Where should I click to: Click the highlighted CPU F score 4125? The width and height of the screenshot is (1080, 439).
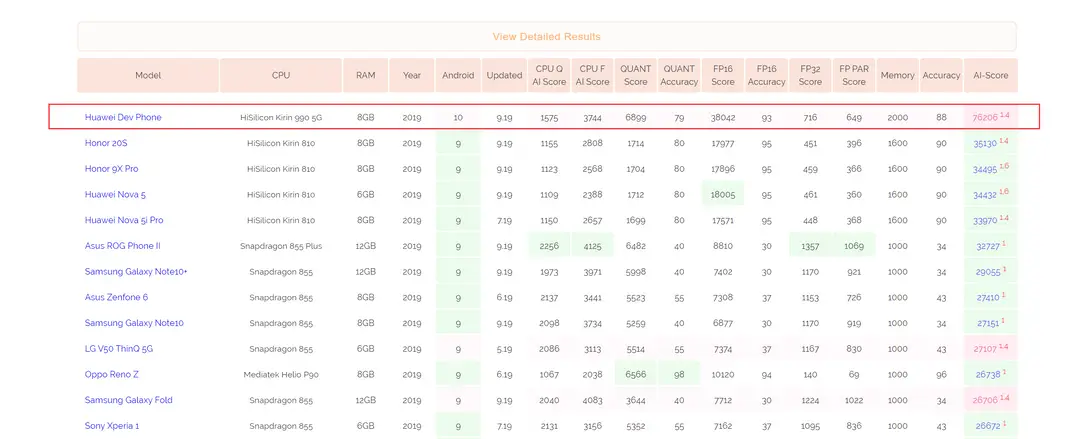tap(592, 246)
